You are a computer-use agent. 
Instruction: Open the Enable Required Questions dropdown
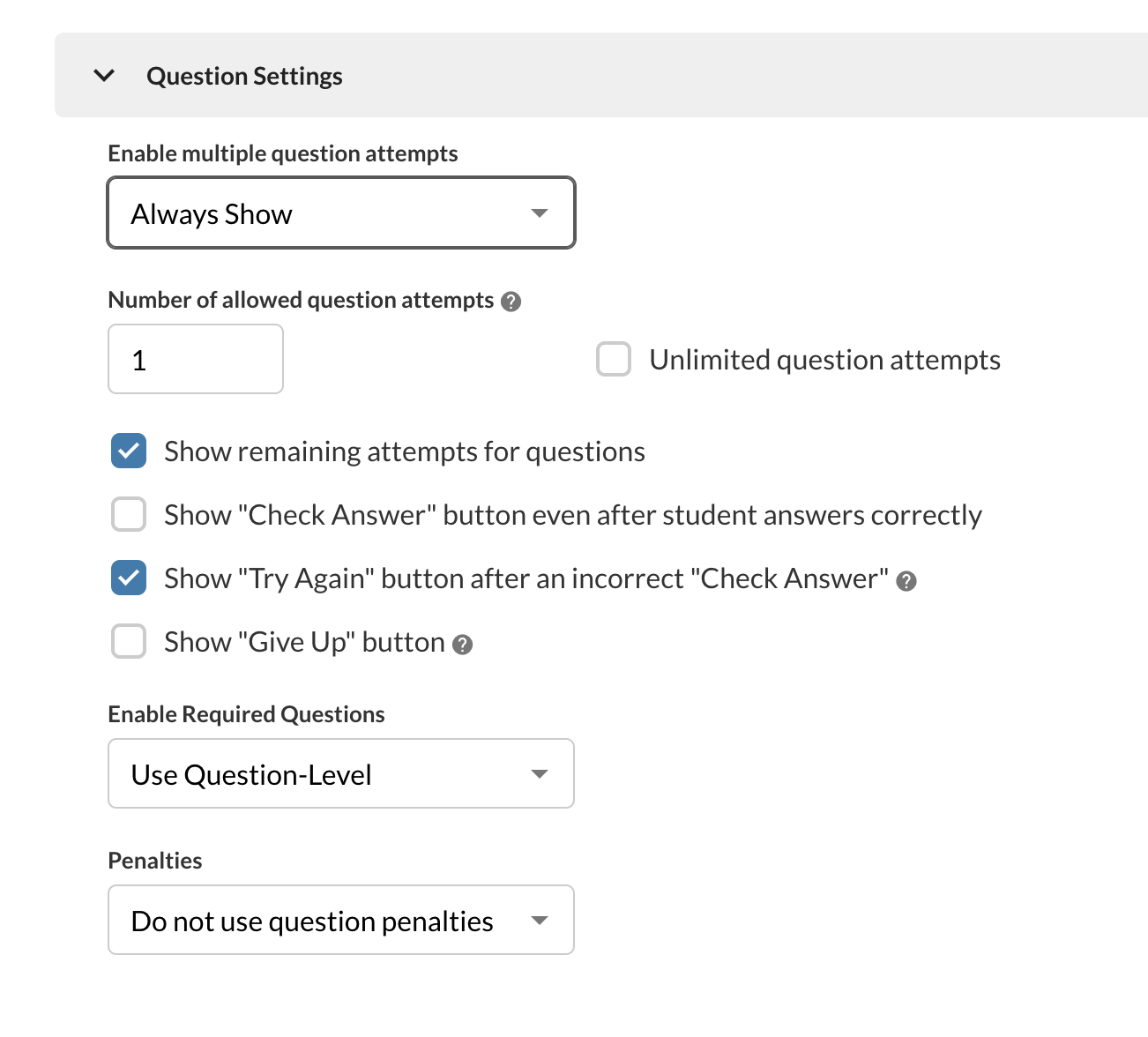point(341,773)
